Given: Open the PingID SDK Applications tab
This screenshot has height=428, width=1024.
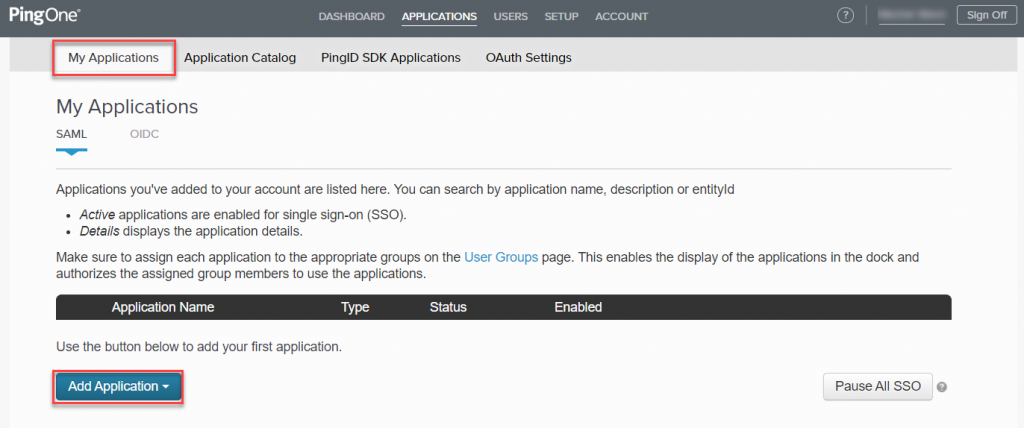Looking at the screenshot, I should (391, 58).
